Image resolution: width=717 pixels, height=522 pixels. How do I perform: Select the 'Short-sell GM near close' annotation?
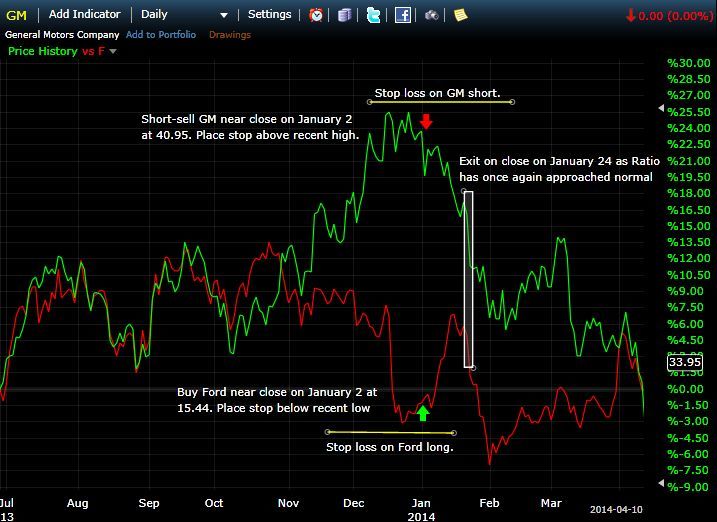(x=250, y=127)
